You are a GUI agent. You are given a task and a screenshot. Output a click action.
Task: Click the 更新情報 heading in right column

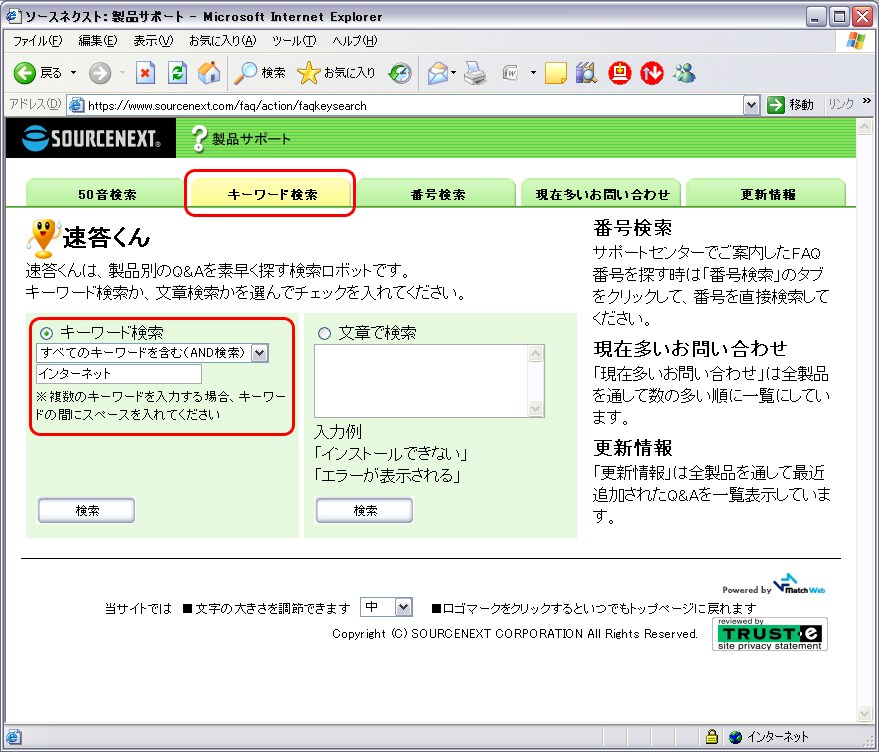coord(632,447)
